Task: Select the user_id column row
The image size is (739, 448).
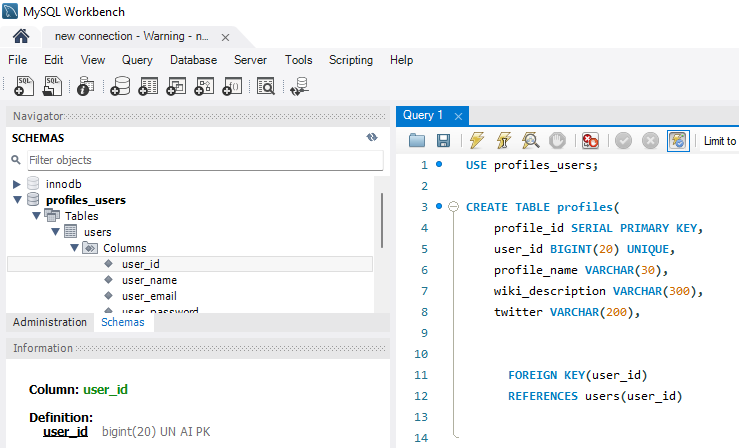Action: pyautogui.click(x=190, y=264)
